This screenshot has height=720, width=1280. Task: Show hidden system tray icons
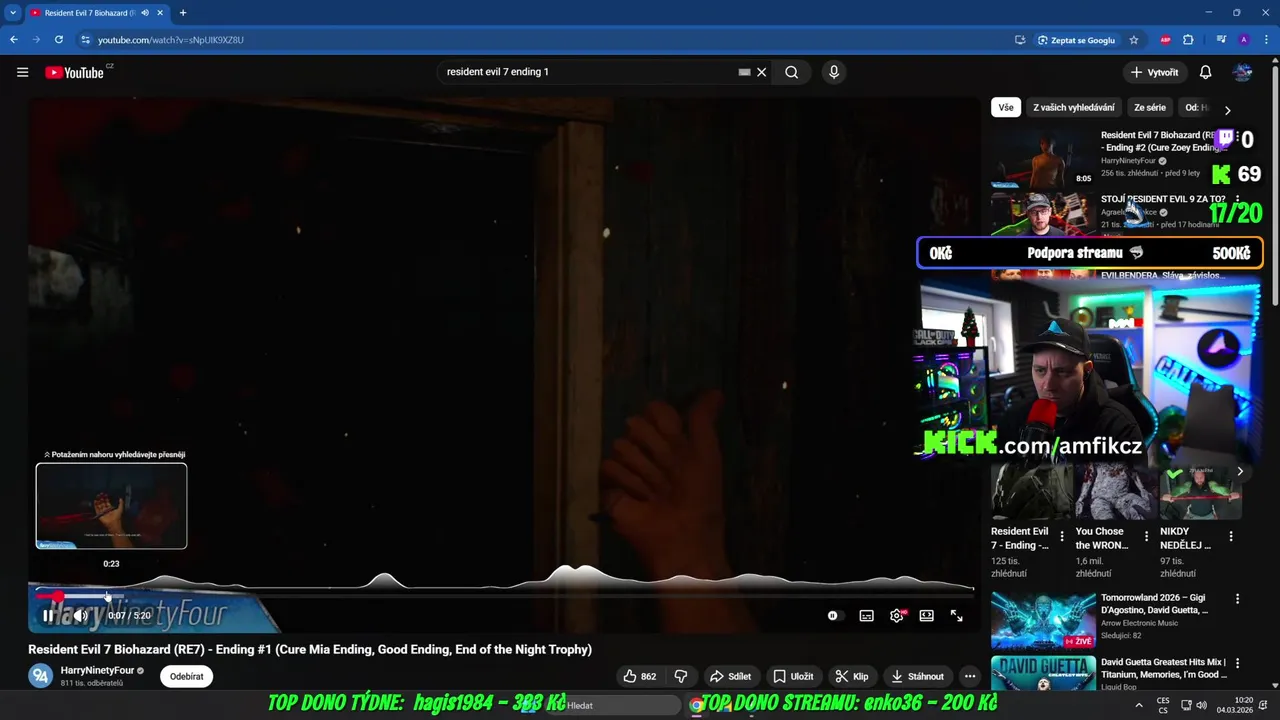(x=1138, y=705)
